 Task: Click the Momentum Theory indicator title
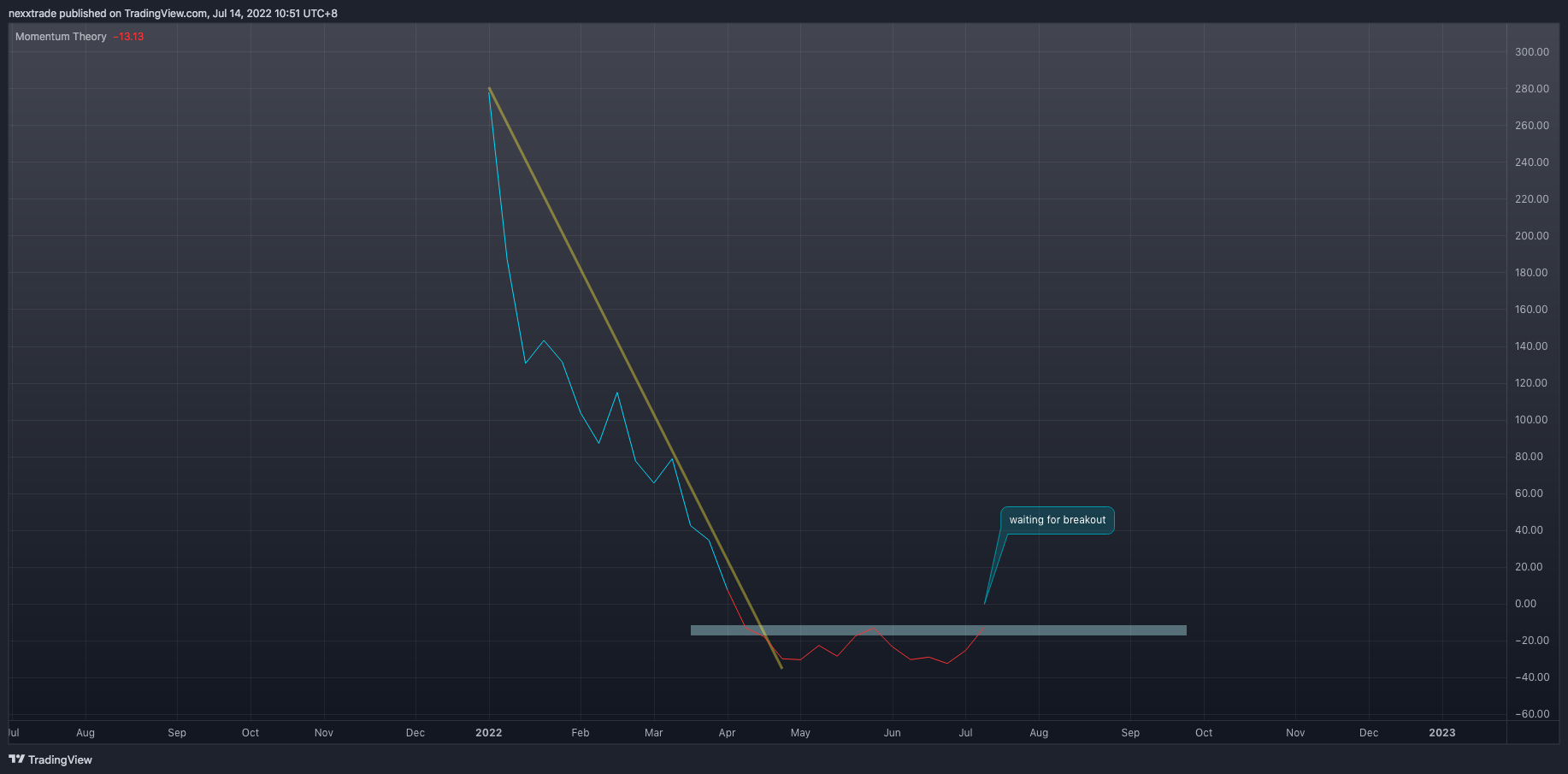61,37
